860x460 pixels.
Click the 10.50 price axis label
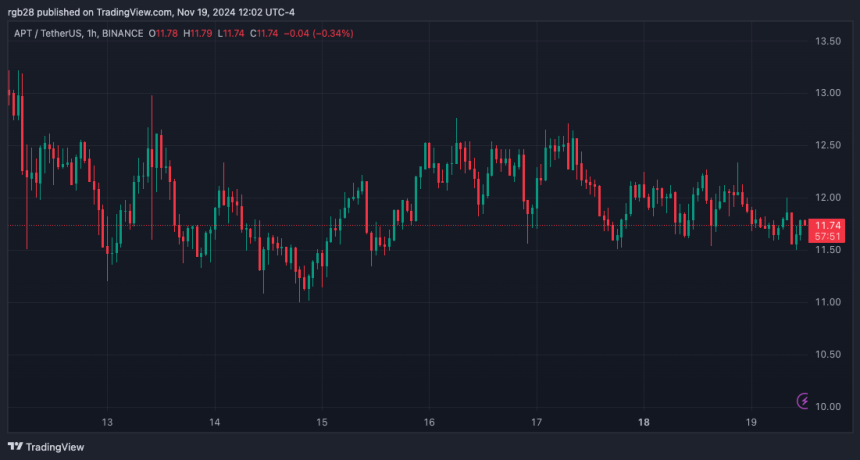[829, 355]
